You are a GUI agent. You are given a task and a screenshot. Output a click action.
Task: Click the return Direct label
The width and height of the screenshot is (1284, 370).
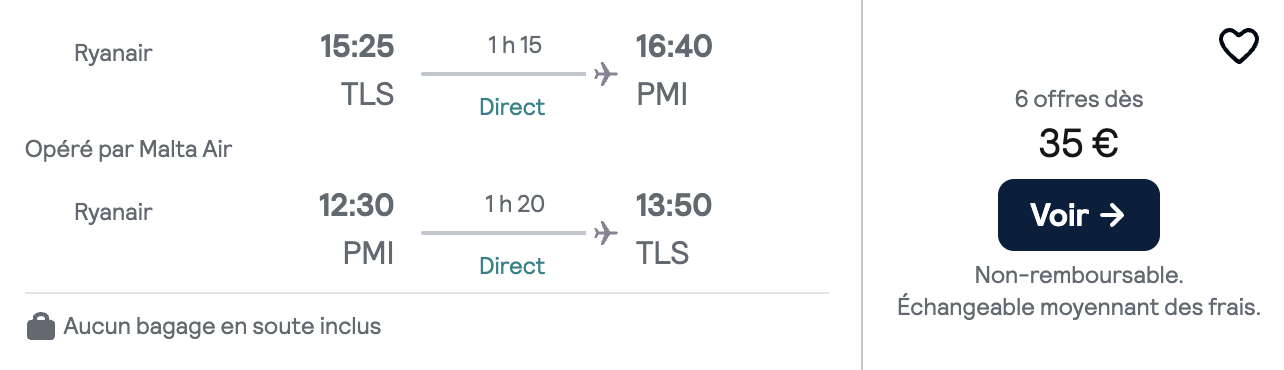pyautogui.click(x=512, y=266)
